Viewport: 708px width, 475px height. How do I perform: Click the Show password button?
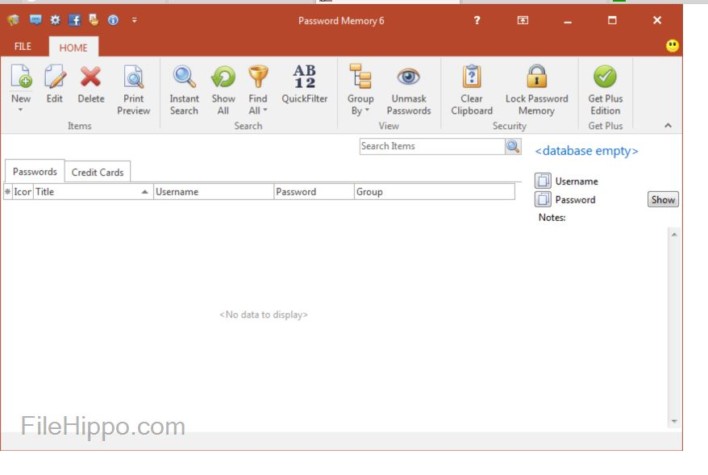[663, 200]
